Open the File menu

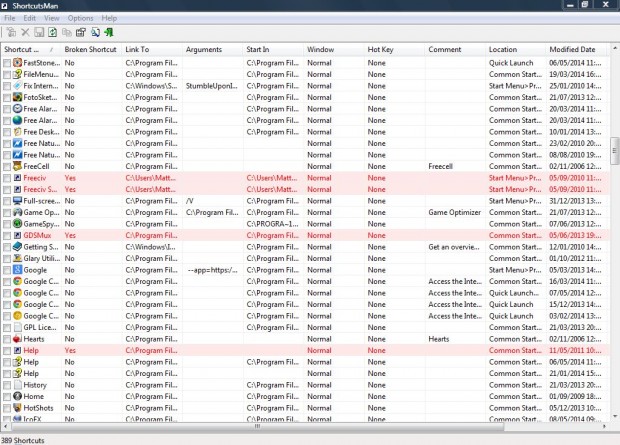9,18
